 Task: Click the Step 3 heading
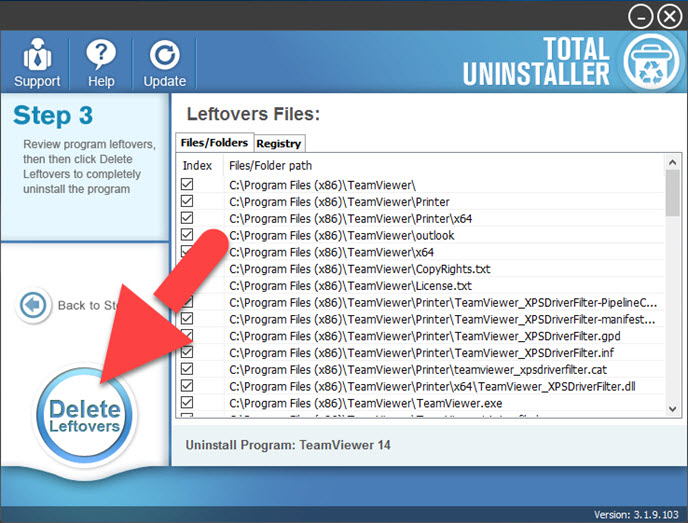click(53, 115)
